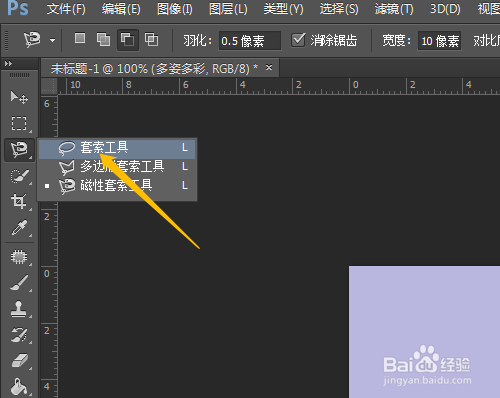500x398 pixels.
Task: Click the 羽化 feather input field
Action: 249,41
